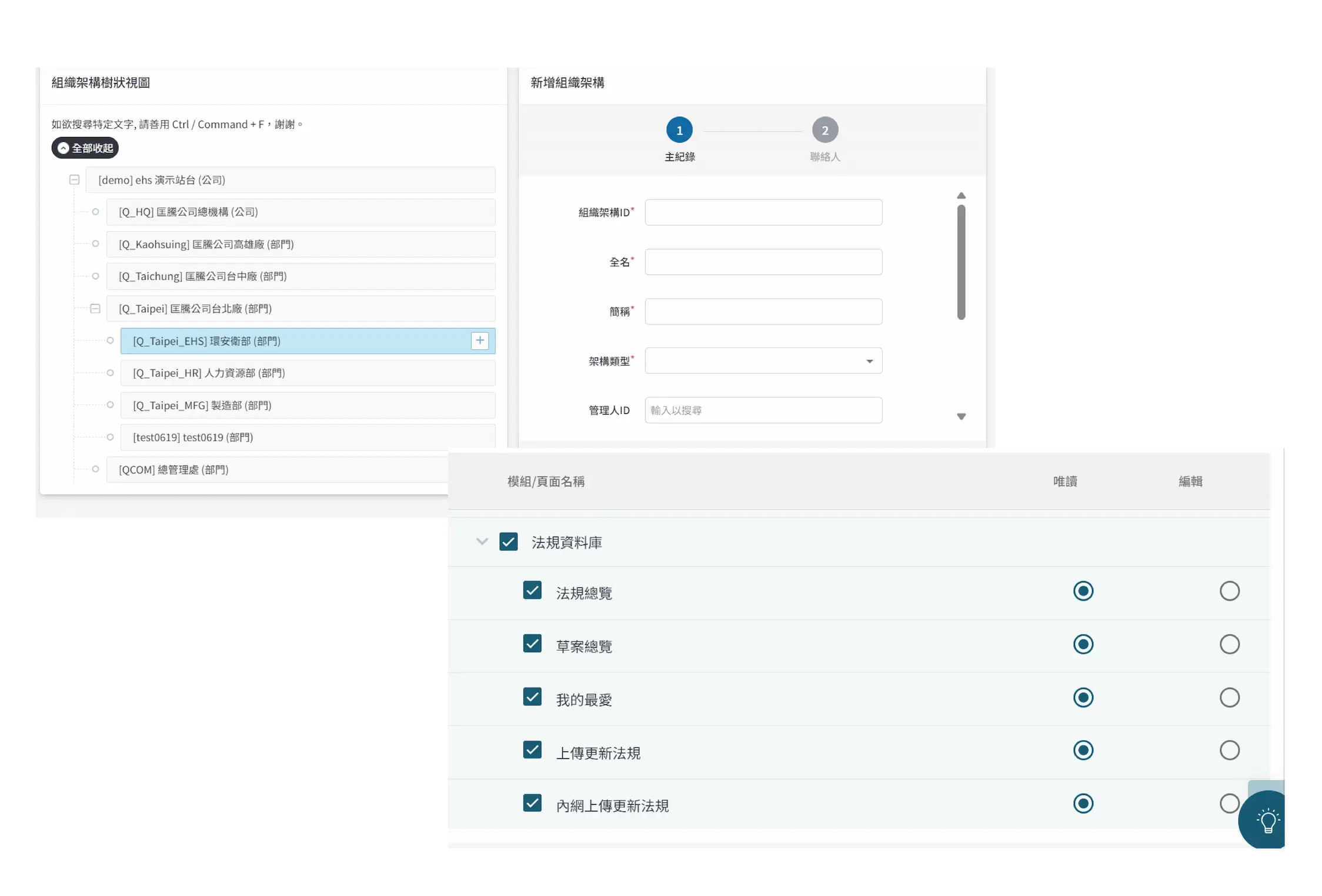Screen dimensions: 1322x896
Task: Click the 組織架構ID input field
Action: (763, 212)
